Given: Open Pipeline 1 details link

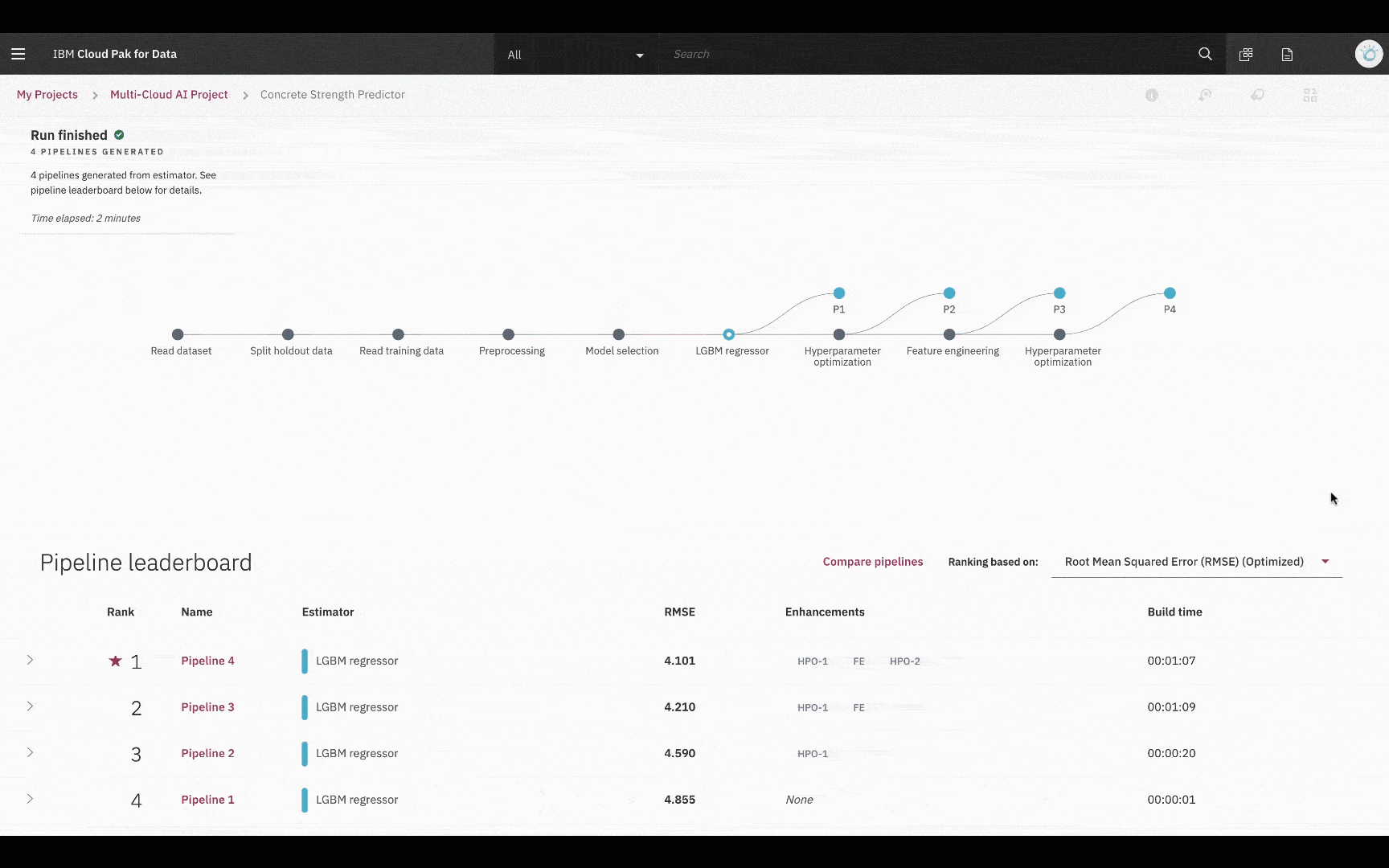Looking at the screenshot, I should tap(207, 800).
